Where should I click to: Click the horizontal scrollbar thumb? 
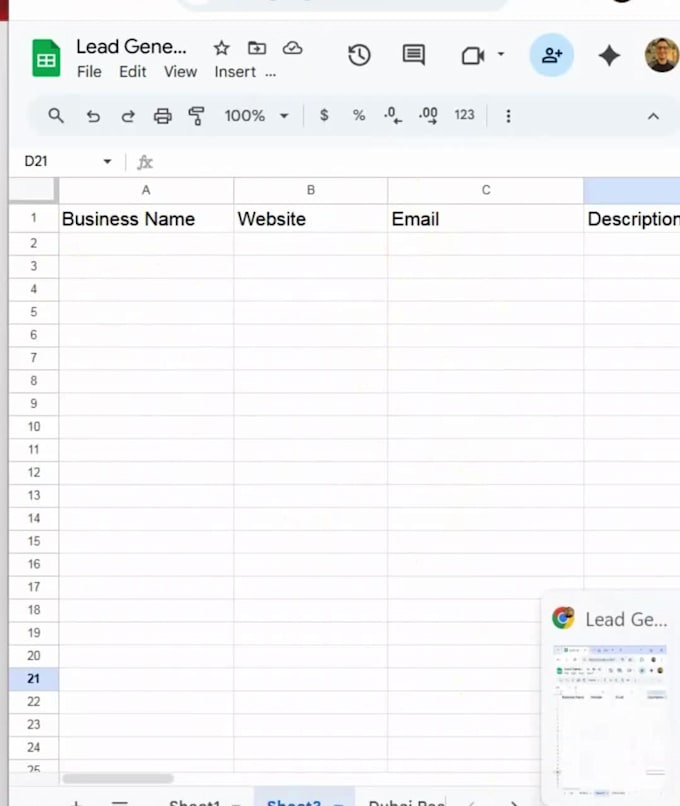(118, 778)
